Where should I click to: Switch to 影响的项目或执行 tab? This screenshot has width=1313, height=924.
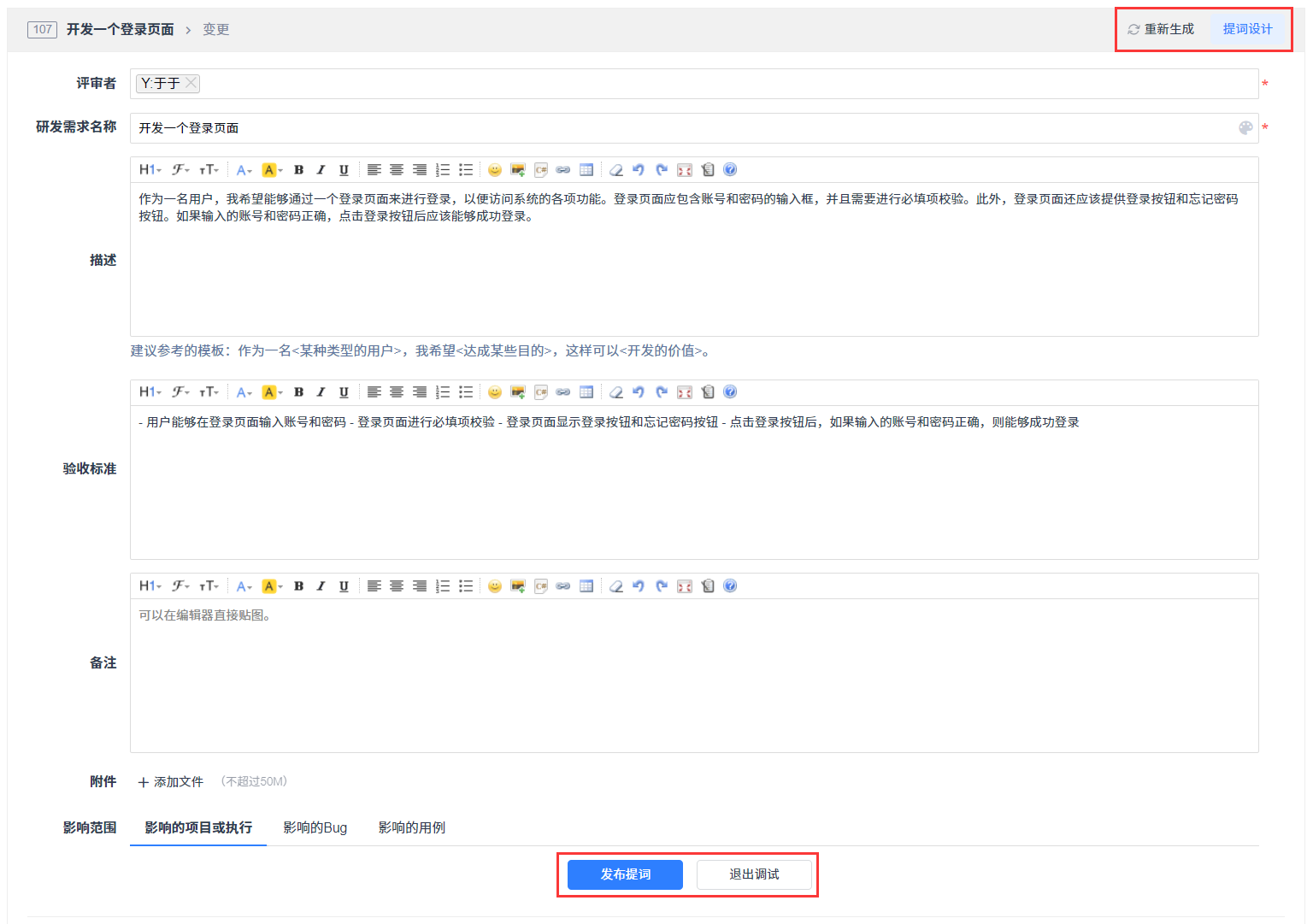(x=198, y=827)
